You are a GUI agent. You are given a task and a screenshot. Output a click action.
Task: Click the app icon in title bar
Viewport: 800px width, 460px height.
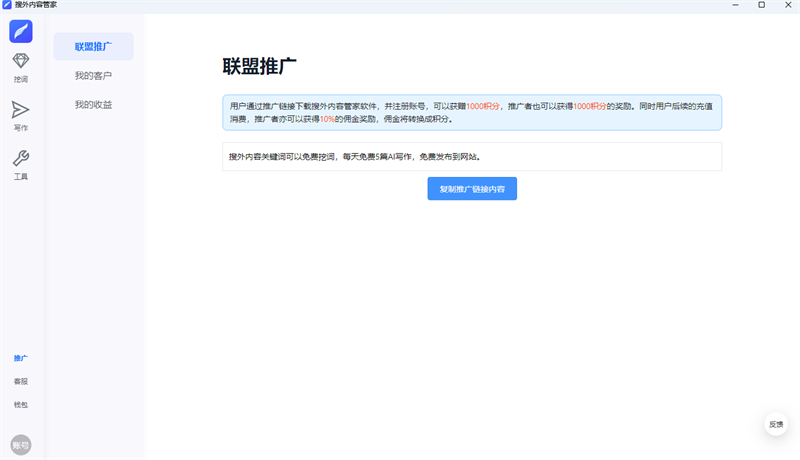(x=7, y=5)
